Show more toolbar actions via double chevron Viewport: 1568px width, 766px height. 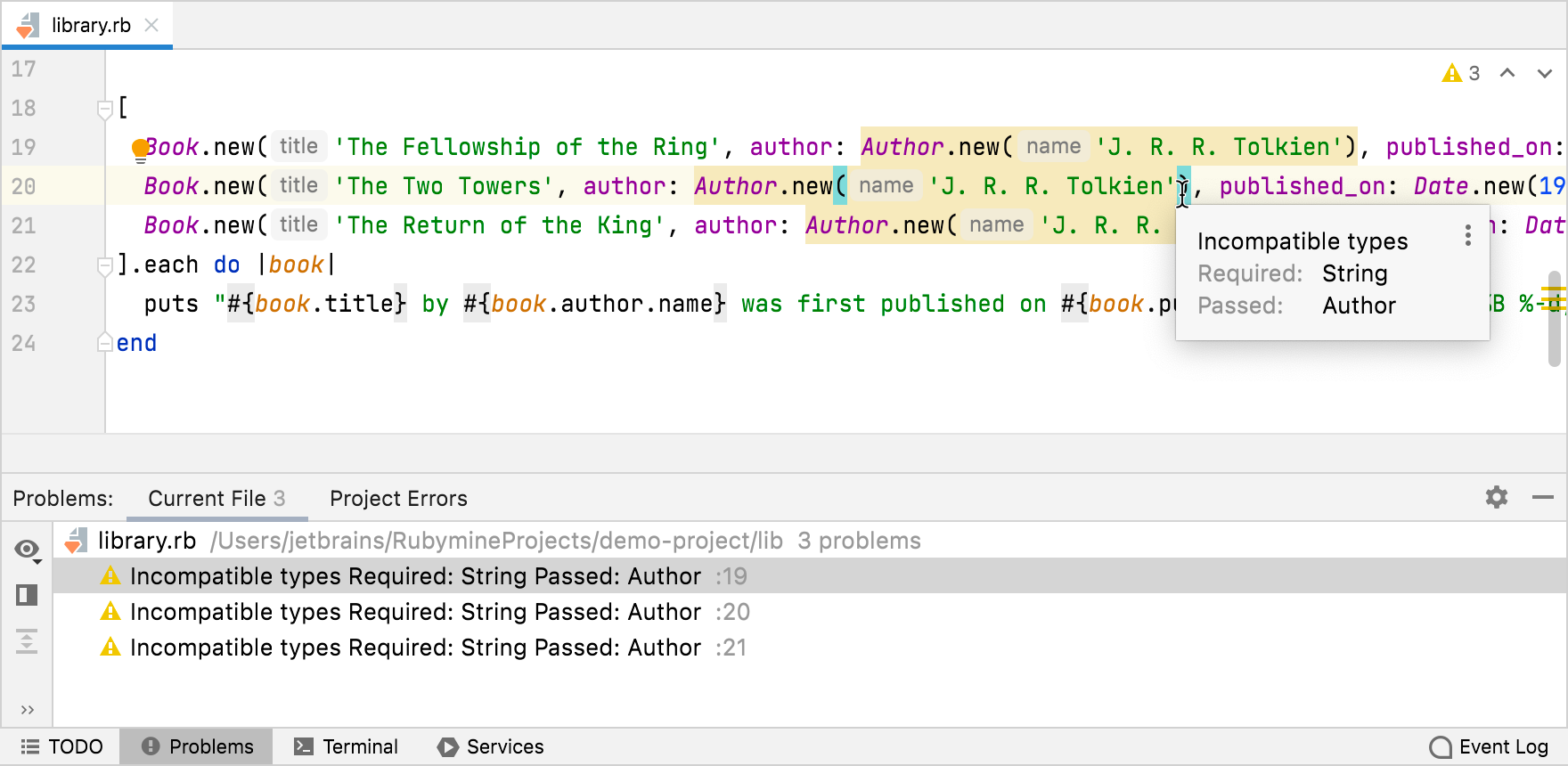[27, 710]
